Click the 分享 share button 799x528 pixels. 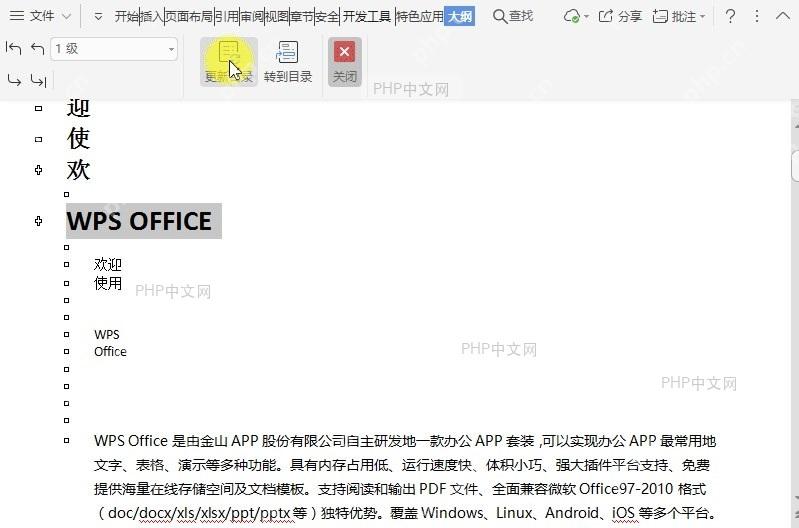620,16
